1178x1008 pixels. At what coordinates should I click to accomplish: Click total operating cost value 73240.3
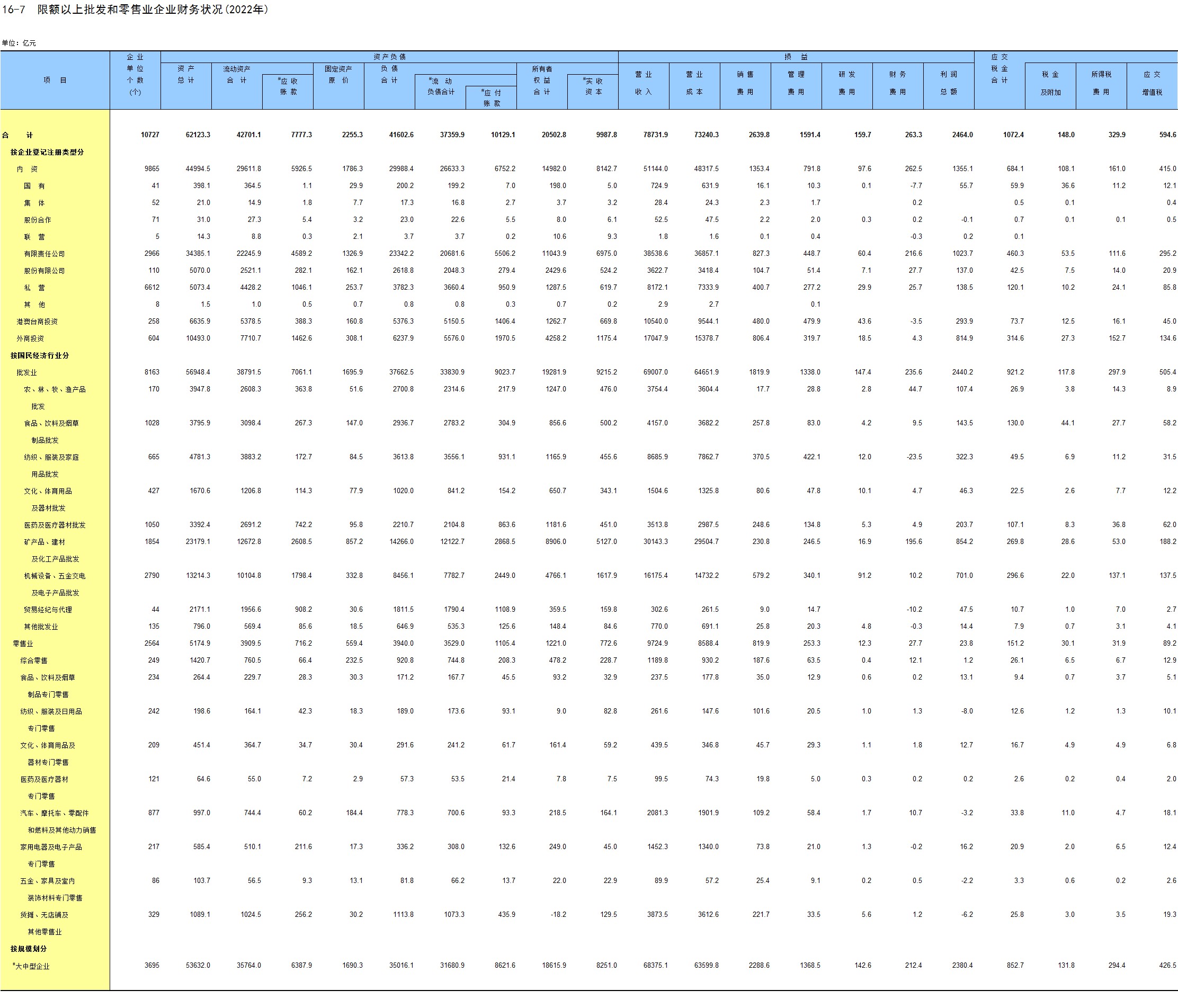coord(706,135)
